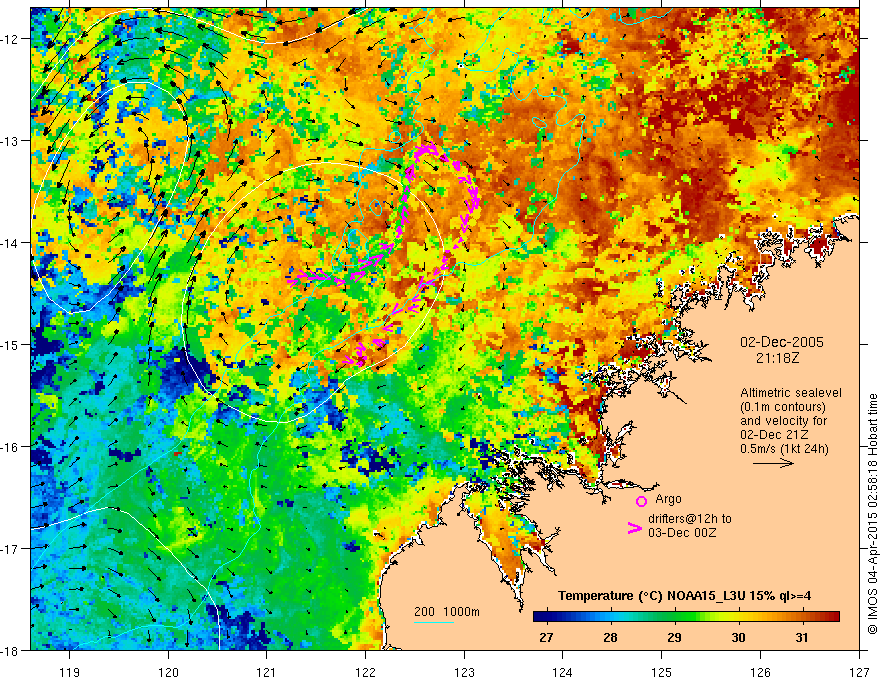Viewport: 880px width, 680px height.
Task: Click longitude axis label 123
Action: point(464,672)
